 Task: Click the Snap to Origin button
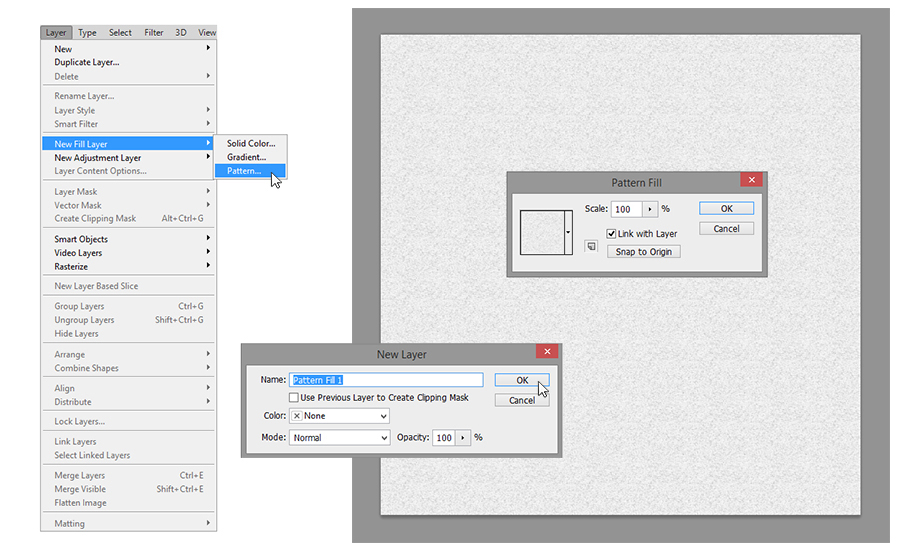tap(643, 252)
